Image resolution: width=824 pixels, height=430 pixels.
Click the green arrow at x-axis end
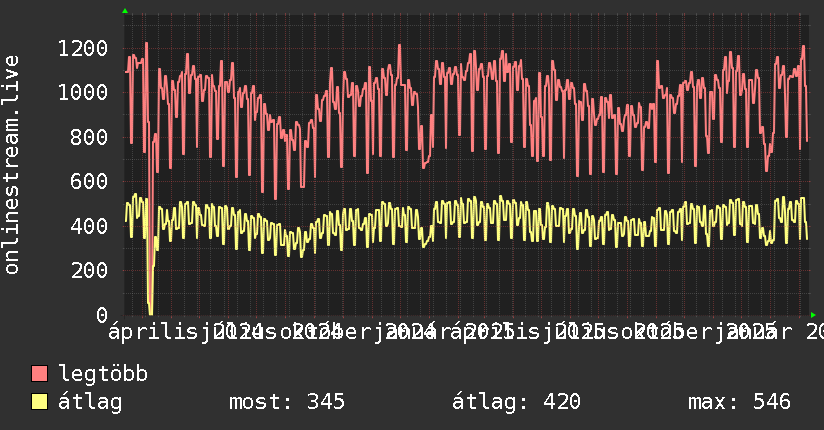click(x=813, y=315)
